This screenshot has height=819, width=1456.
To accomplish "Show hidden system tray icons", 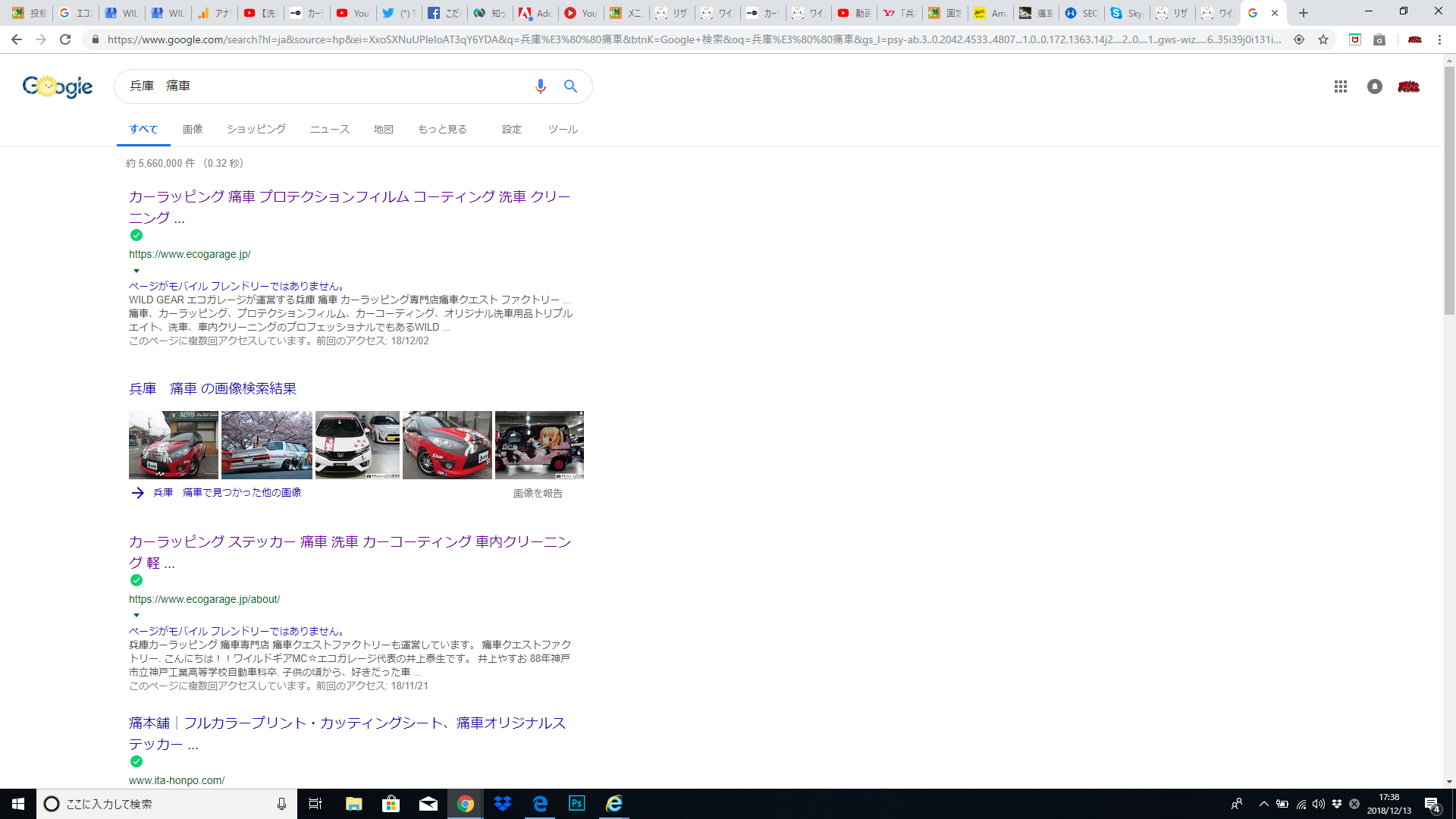I will 1263,804.
